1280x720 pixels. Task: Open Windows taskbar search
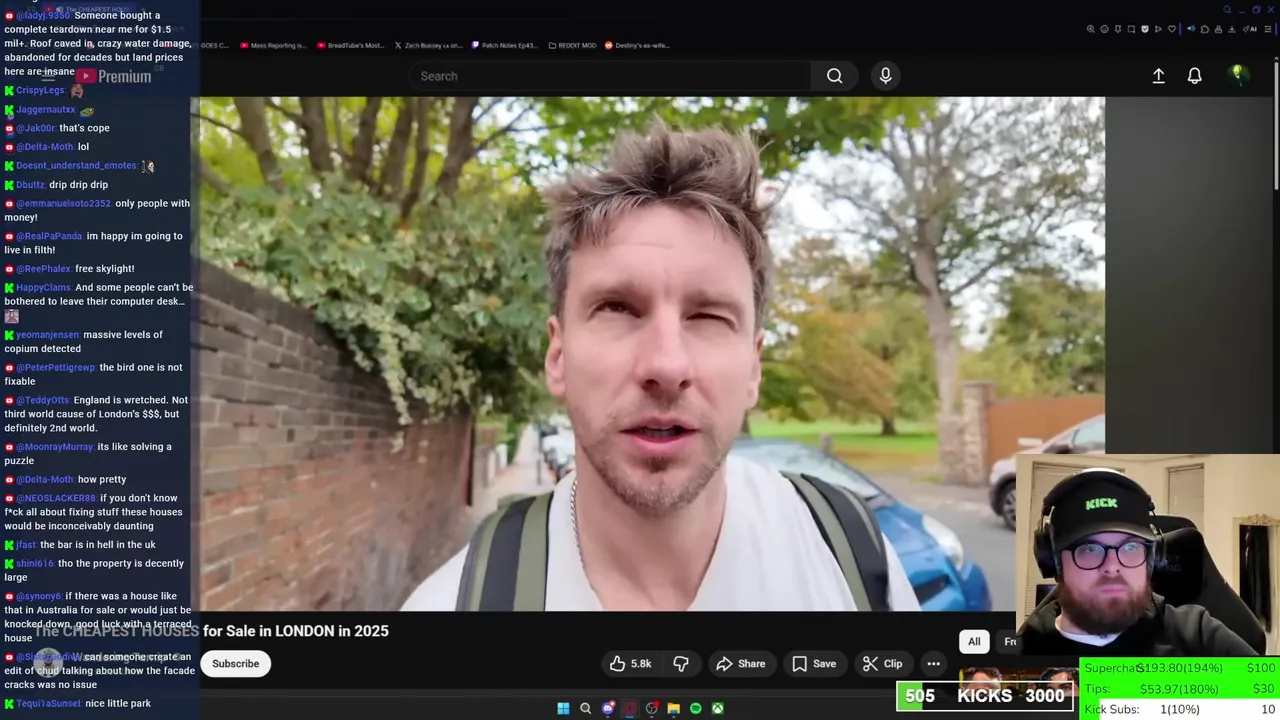click(586, 708)
